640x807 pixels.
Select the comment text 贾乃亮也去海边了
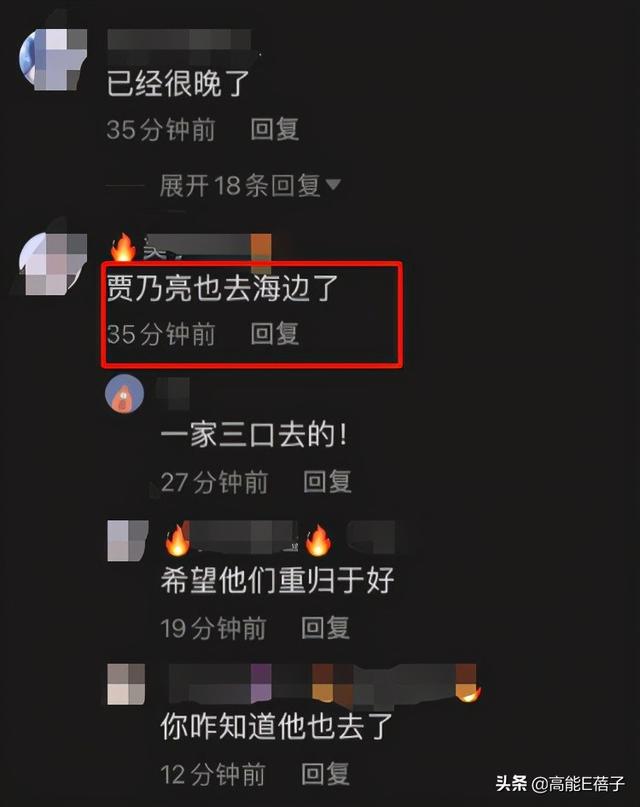tap(222, 288)
